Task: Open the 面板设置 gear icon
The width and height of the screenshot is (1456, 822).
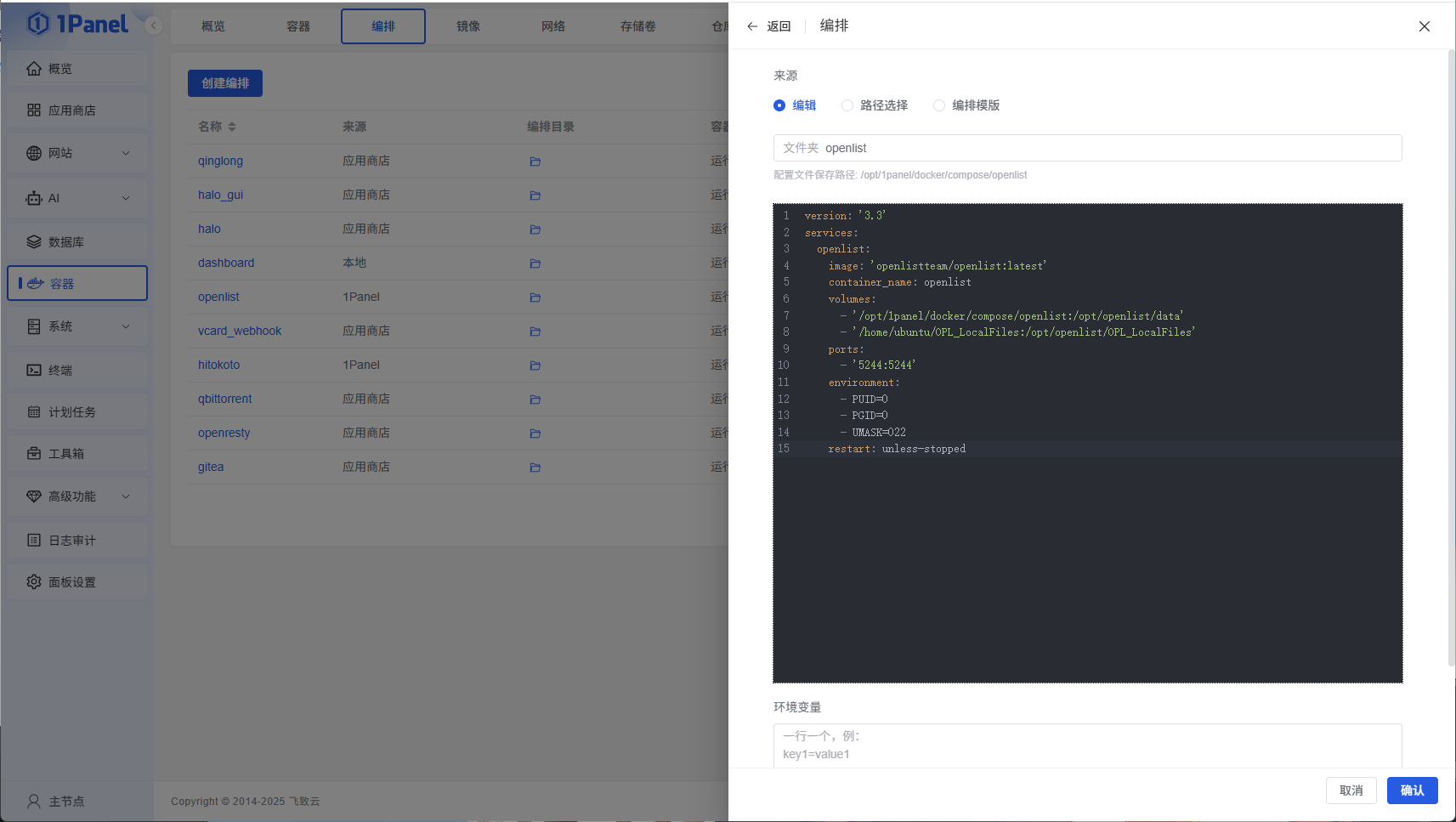Action: point(34,582)
